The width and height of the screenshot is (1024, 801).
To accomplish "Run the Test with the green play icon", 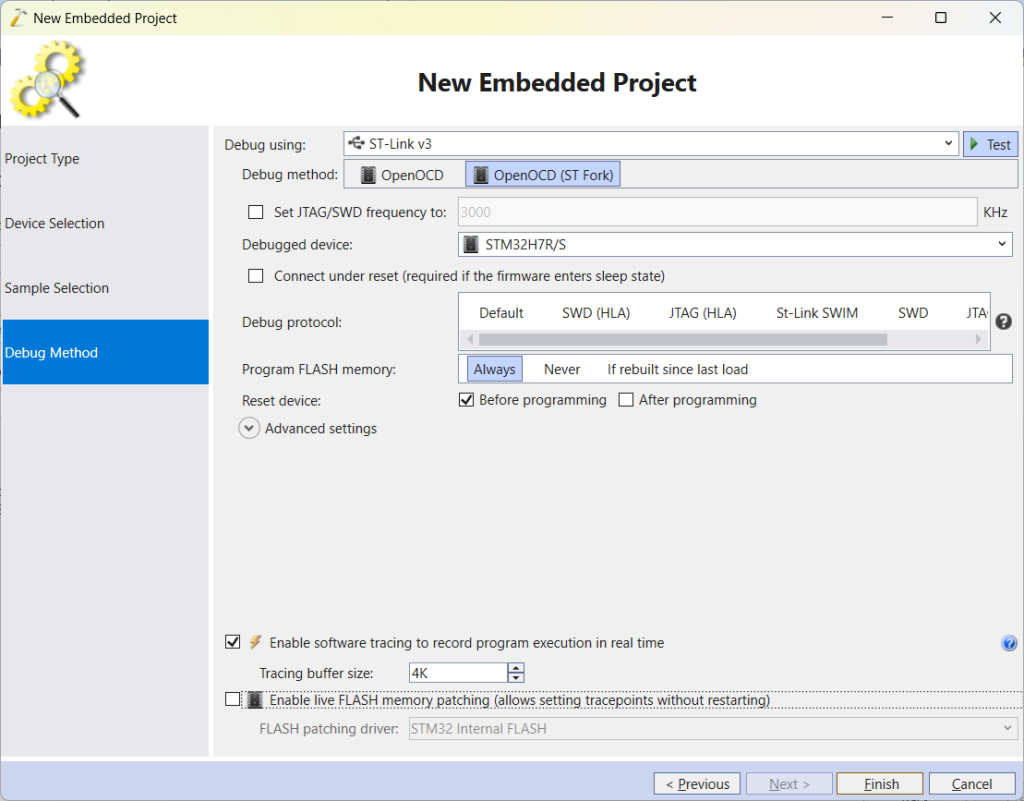I will 989,143.
